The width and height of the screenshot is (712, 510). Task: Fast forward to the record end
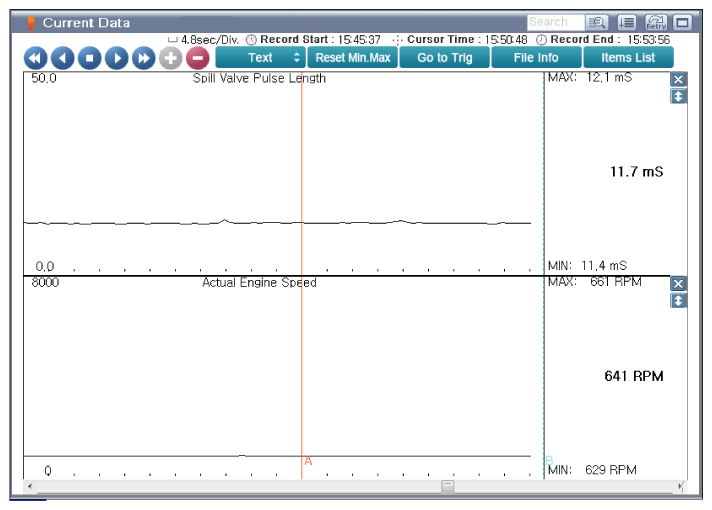point(144,58)
